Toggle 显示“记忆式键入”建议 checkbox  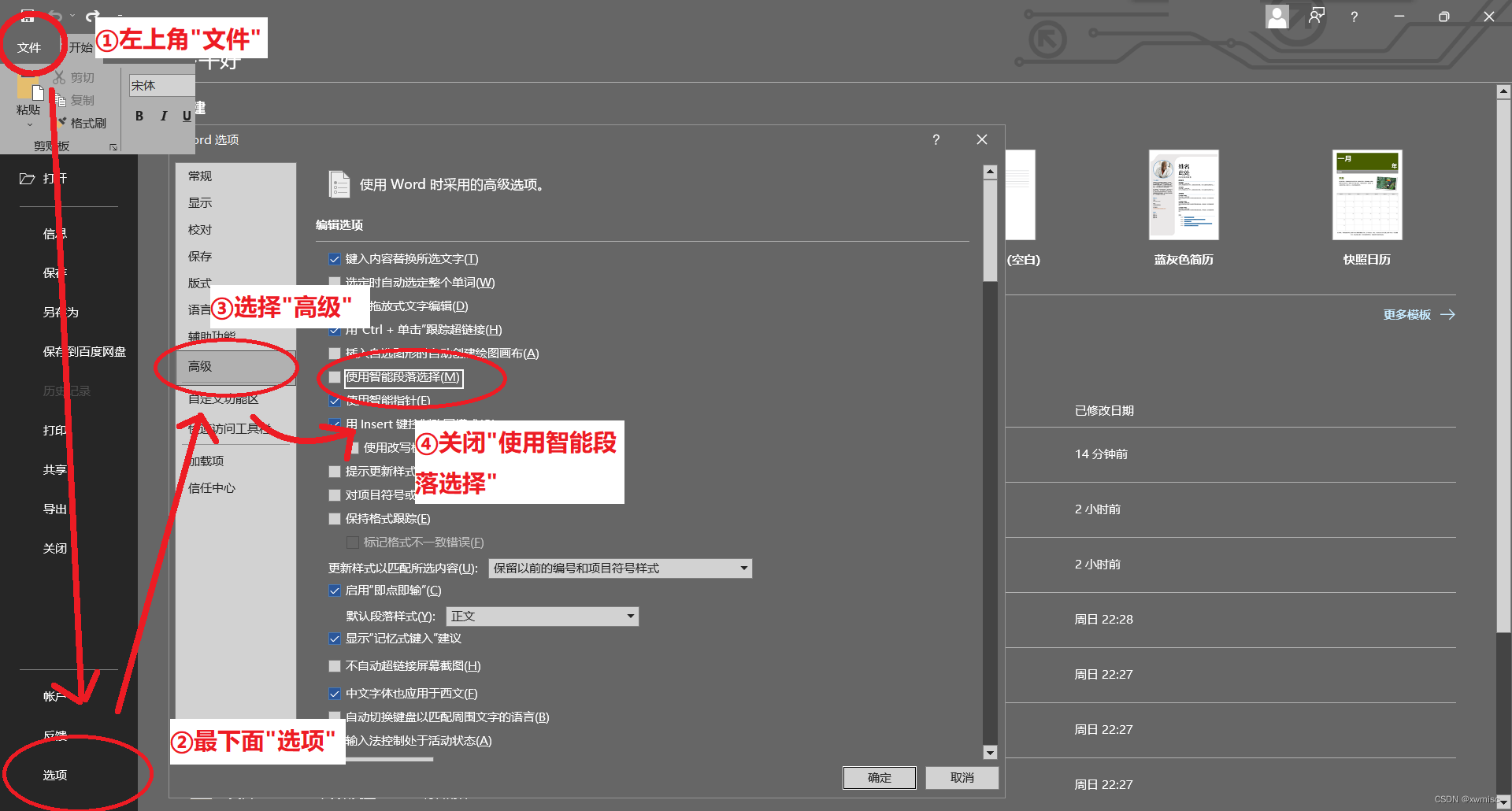[x=335, y=639]
